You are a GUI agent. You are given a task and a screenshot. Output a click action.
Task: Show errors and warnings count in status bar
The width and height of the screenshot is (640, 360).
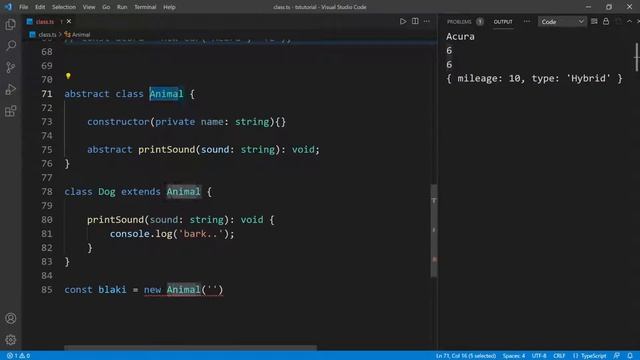18,356
